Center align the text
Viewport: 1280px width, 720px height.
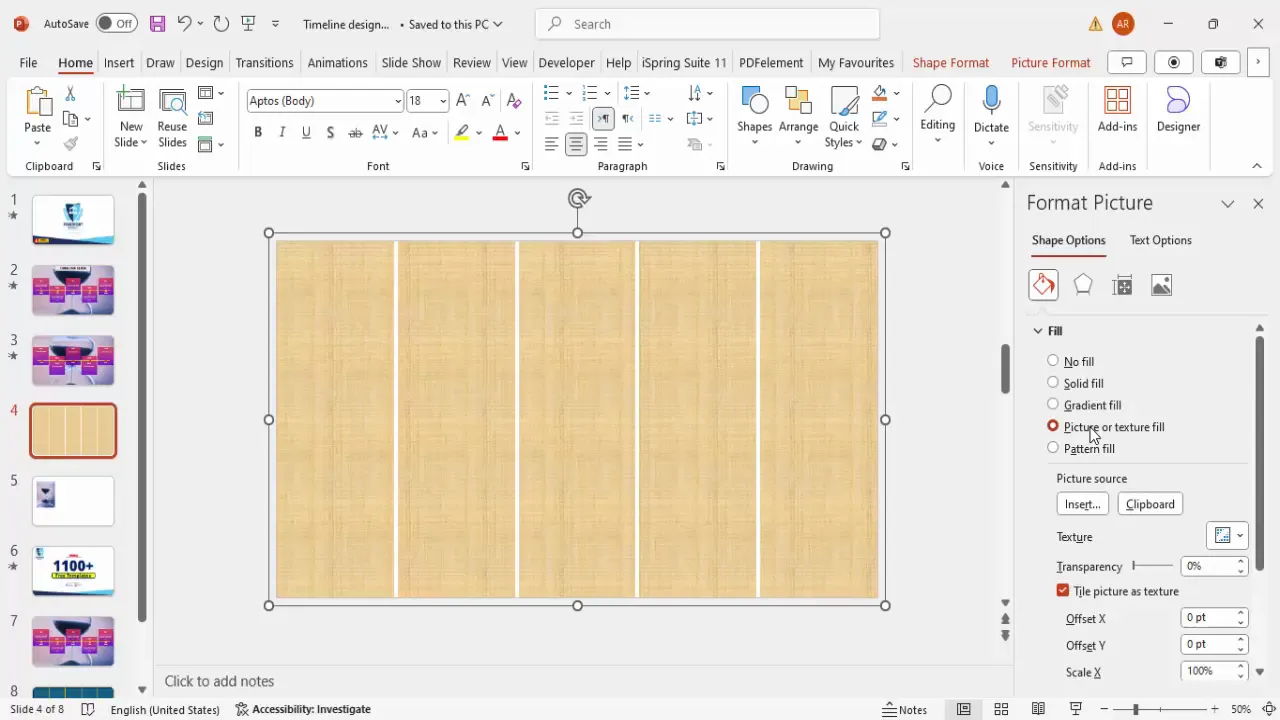576,144
